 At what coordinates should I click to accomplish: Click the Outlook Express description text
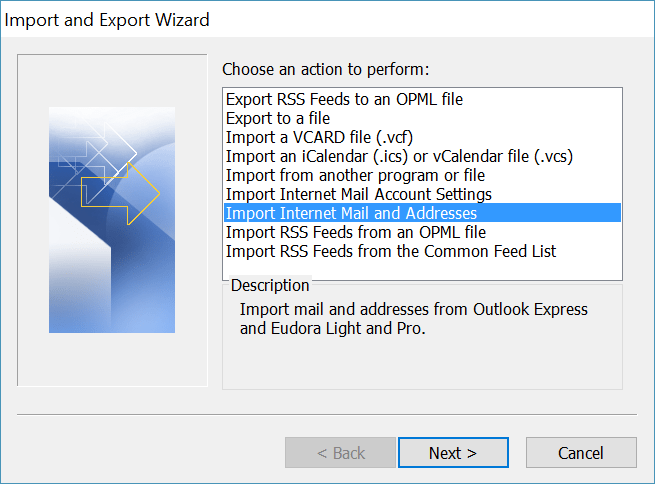pyautogui.click(x=414, y=318)
